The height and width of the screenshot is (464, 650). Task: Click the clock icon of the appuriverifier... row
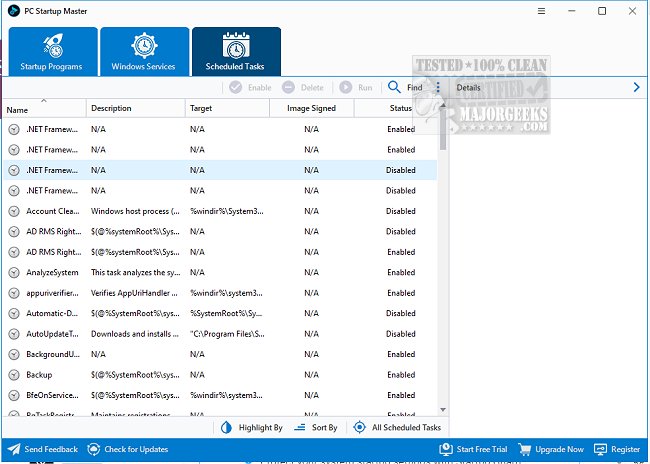click(x=14, y=293)
